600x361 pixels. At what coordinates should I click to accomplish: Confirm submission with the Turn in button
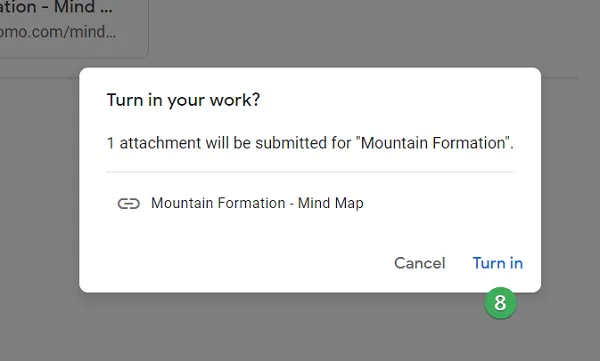click(497, 263)
